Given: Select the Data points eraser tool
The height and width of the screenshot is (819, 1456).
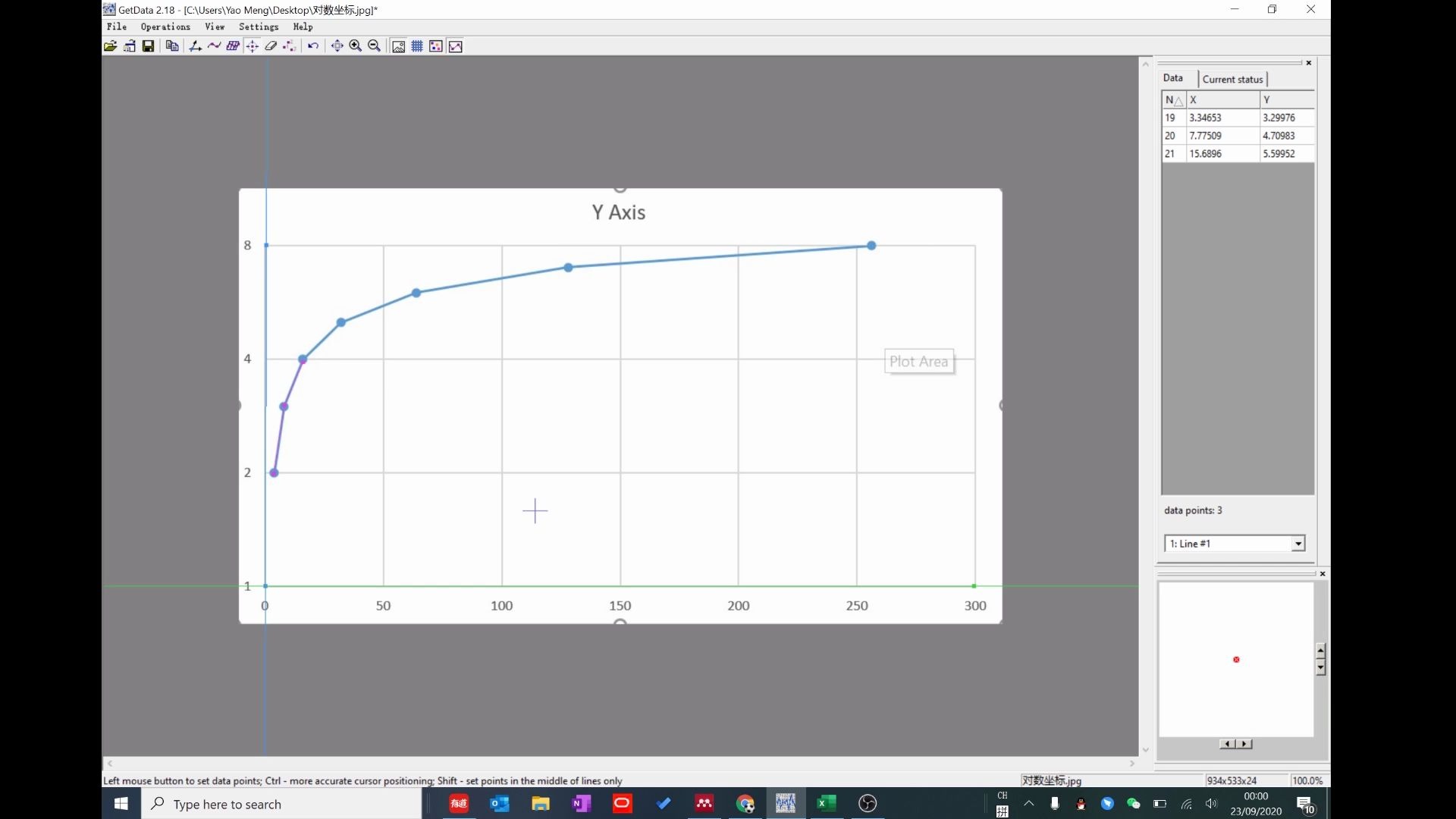Looking at the screenshot, I should (271, 46).
